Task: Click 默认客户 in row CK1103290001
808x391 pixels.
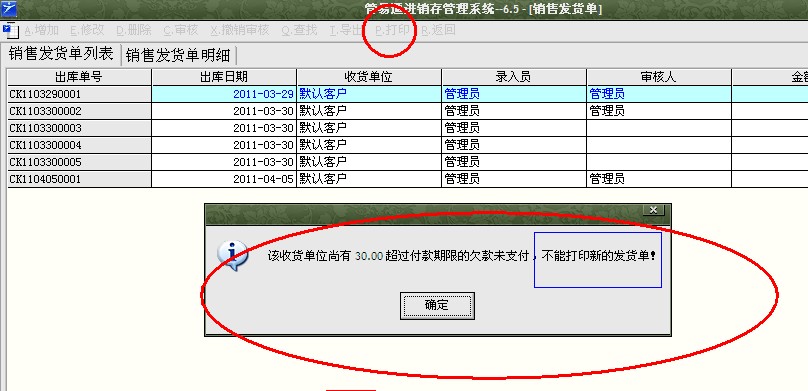Action: coord(369,94)
